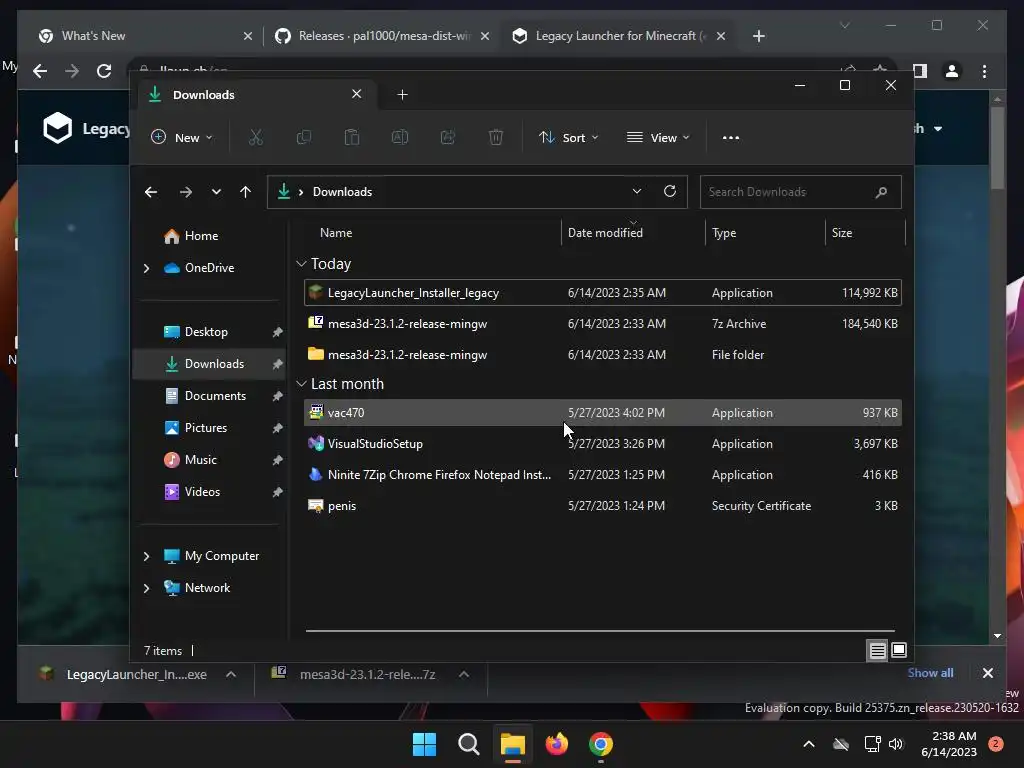Open the Sort dropdown menu

(568, 138)
